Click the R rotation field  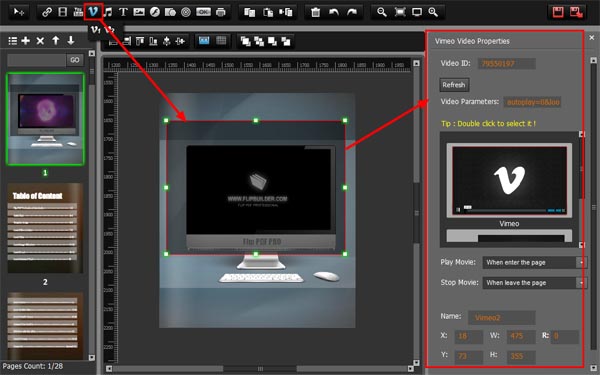(x=564, y=336)
